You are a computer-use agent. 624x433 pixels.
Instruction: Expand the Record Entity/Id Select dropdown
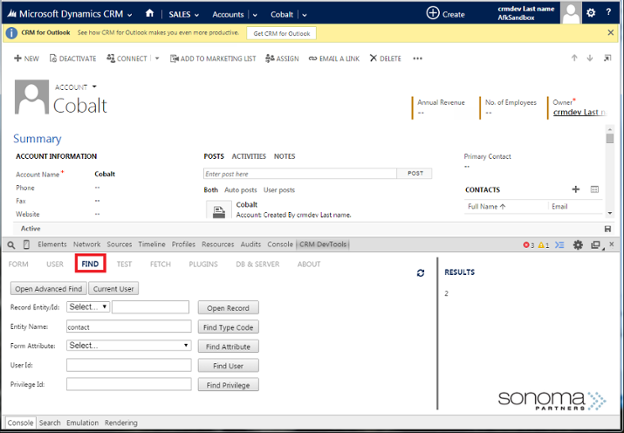coord(89,307)
